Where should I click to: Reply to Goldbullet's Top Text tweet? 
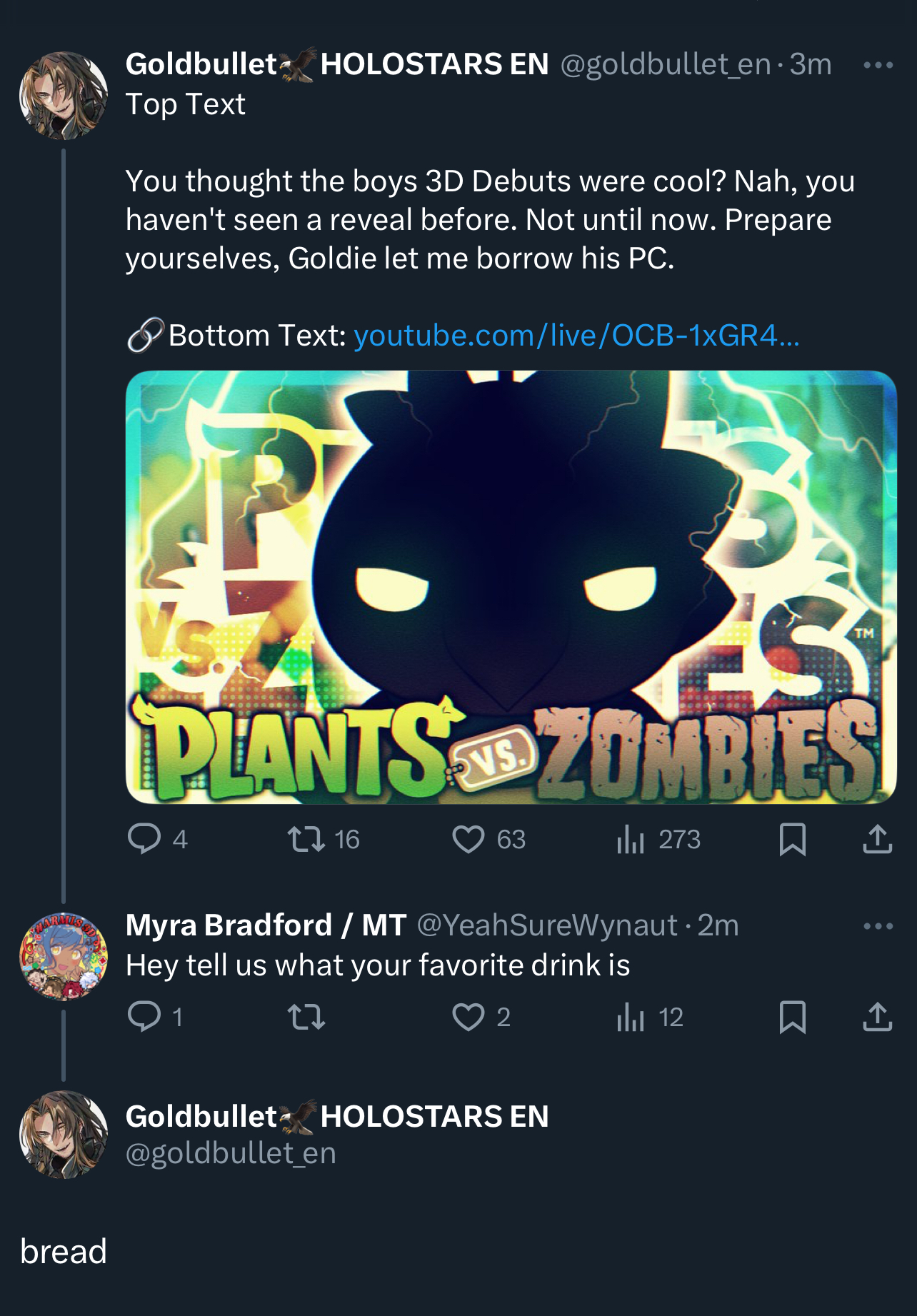point(144,839)
